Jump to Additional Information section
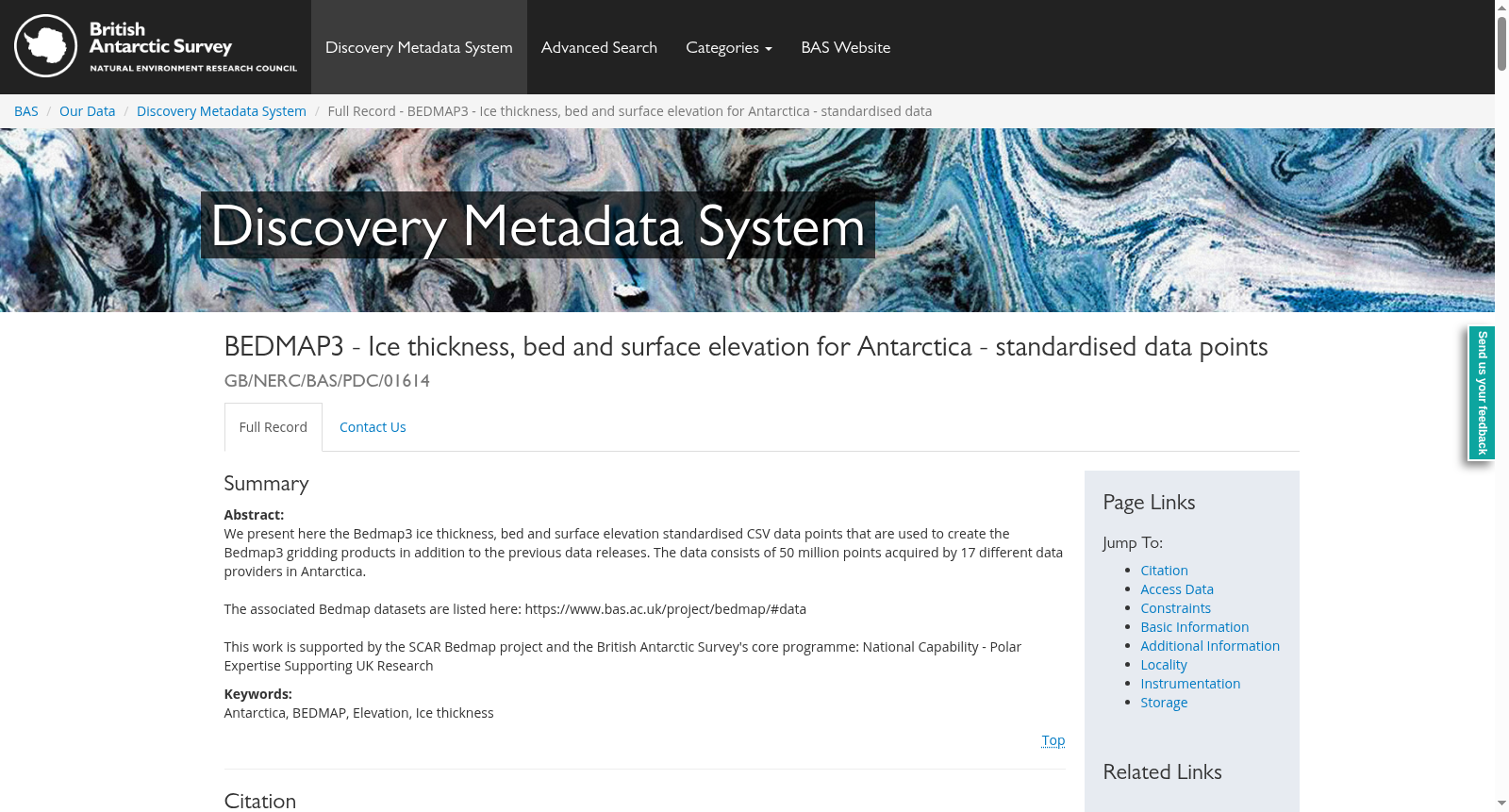The width and height of the screenshot is (1509, 812). point(1210,646)
